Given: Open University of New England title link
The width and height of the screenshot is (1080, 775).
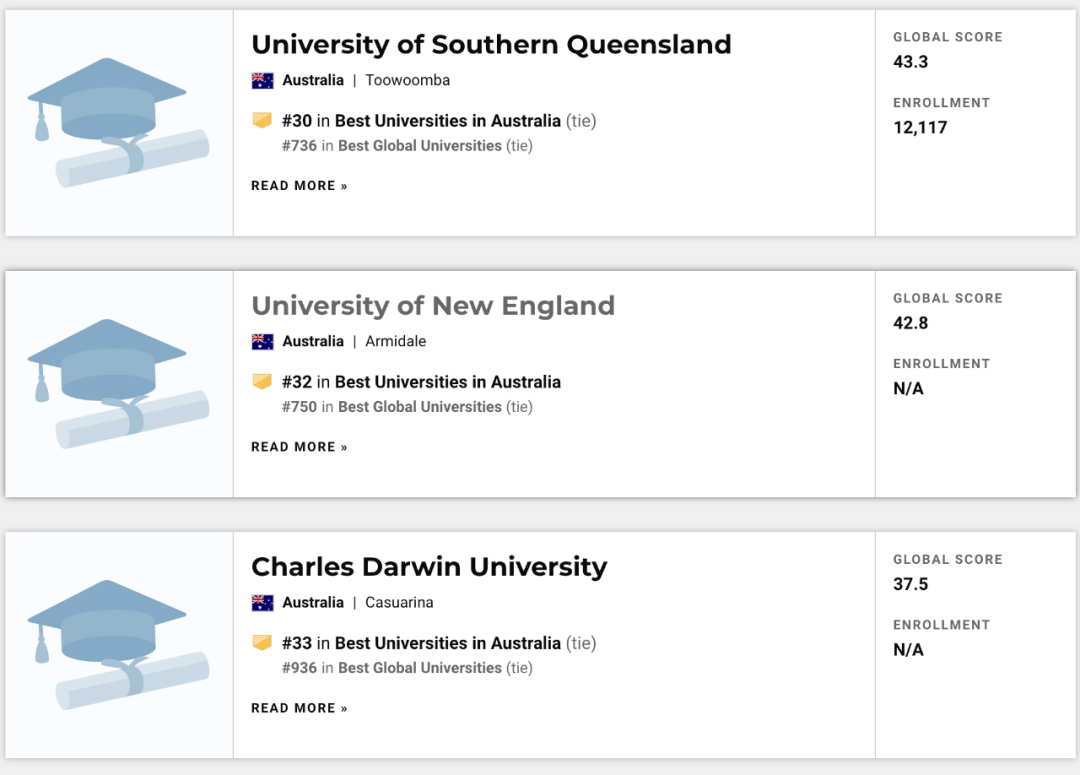Looking at the screenshot, I should (x=432, y=306).
